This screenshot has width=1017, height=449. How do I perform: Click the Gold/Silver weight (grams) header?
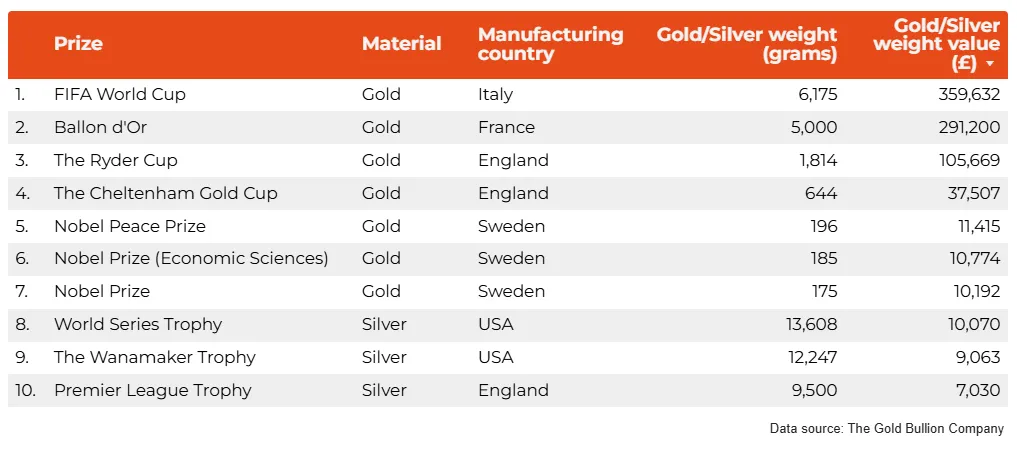click(x=746, y=44)
